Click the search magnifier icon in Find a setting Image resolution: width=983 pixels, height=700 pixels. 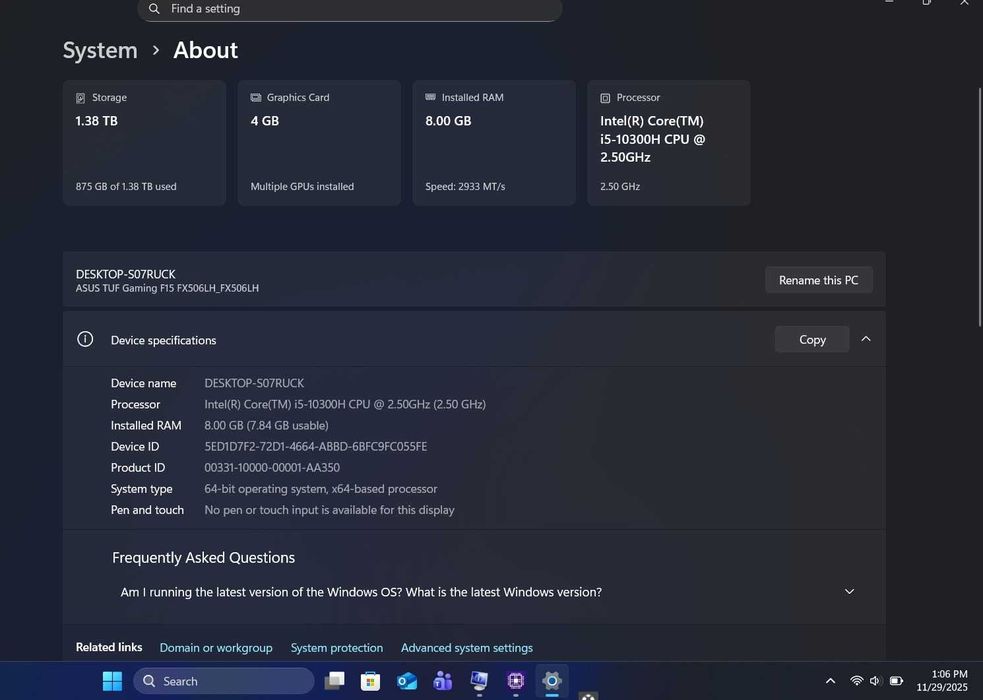coord(154,9)
